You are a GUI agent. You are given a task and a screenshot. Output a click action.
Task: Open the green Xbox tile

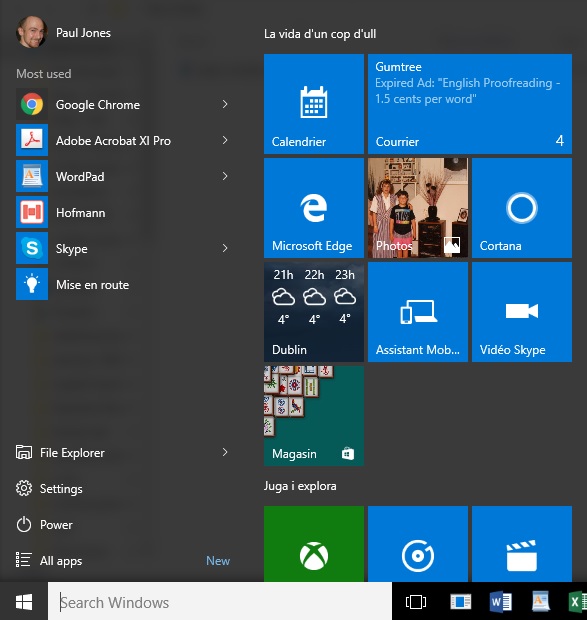(314, 544)
